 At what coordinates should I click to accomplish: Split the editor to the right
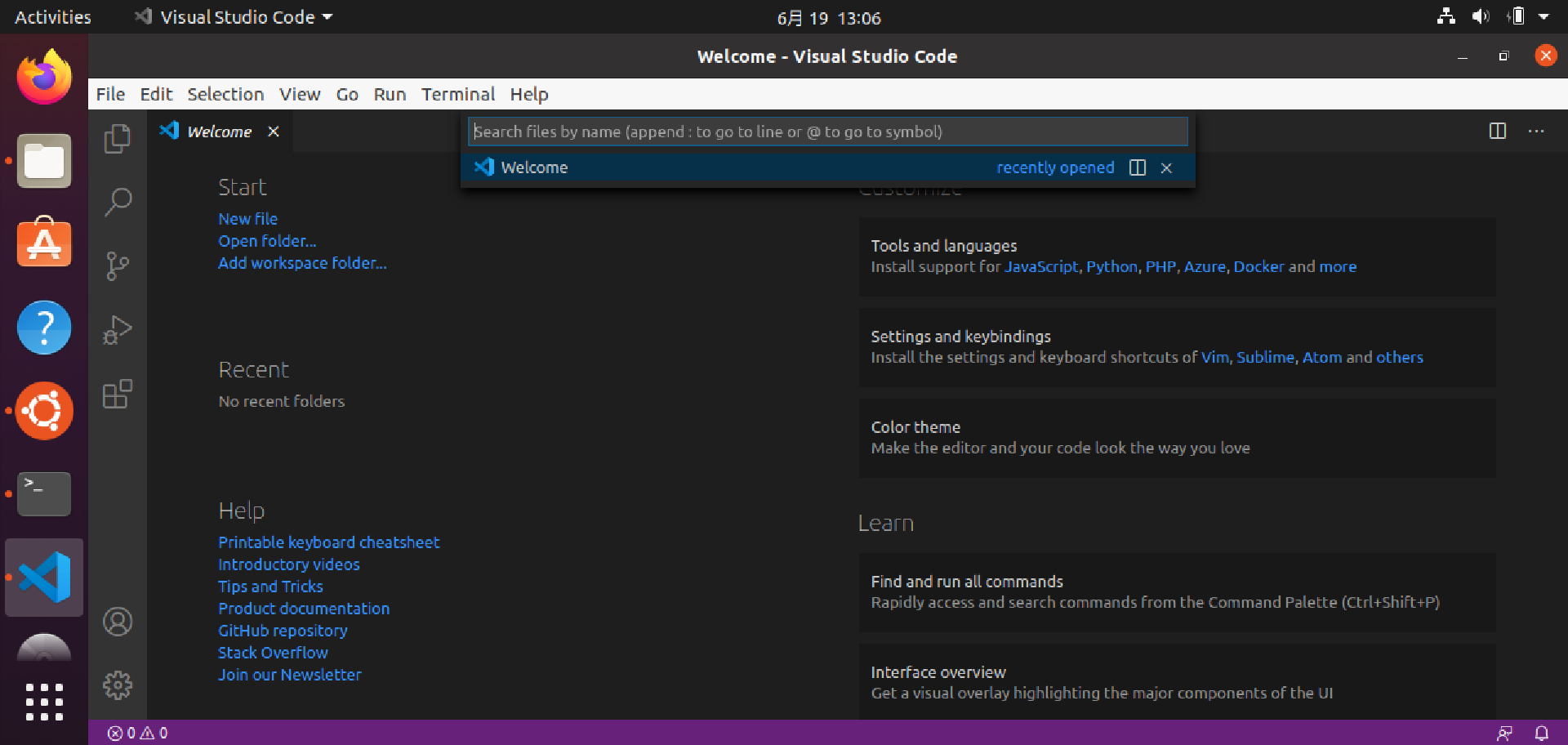1498,131
